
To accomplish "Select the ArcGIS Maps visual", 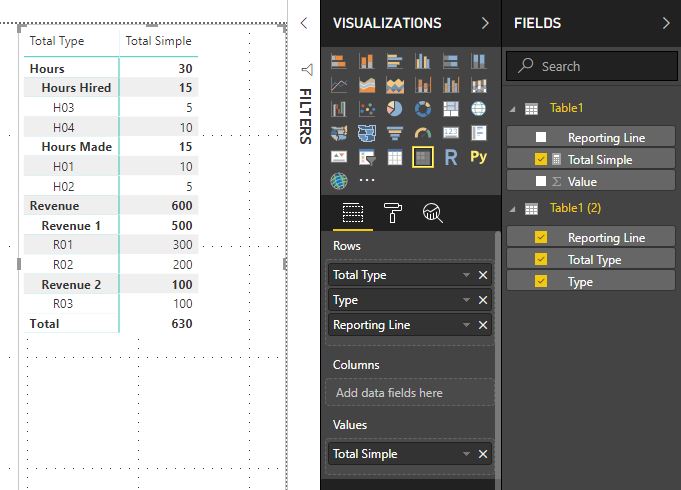I will (339, 181).
